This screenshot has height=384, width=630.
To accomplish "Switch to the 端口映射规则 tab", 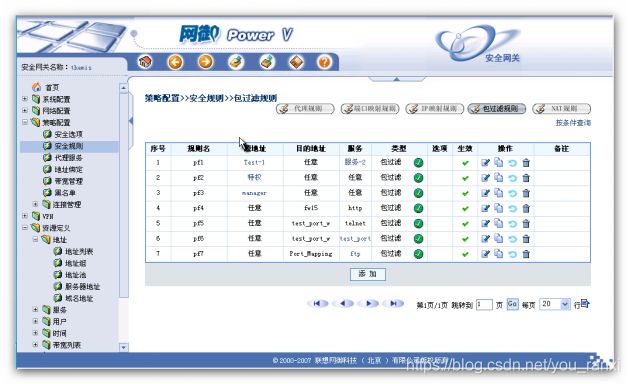I will tap(370, 108).
